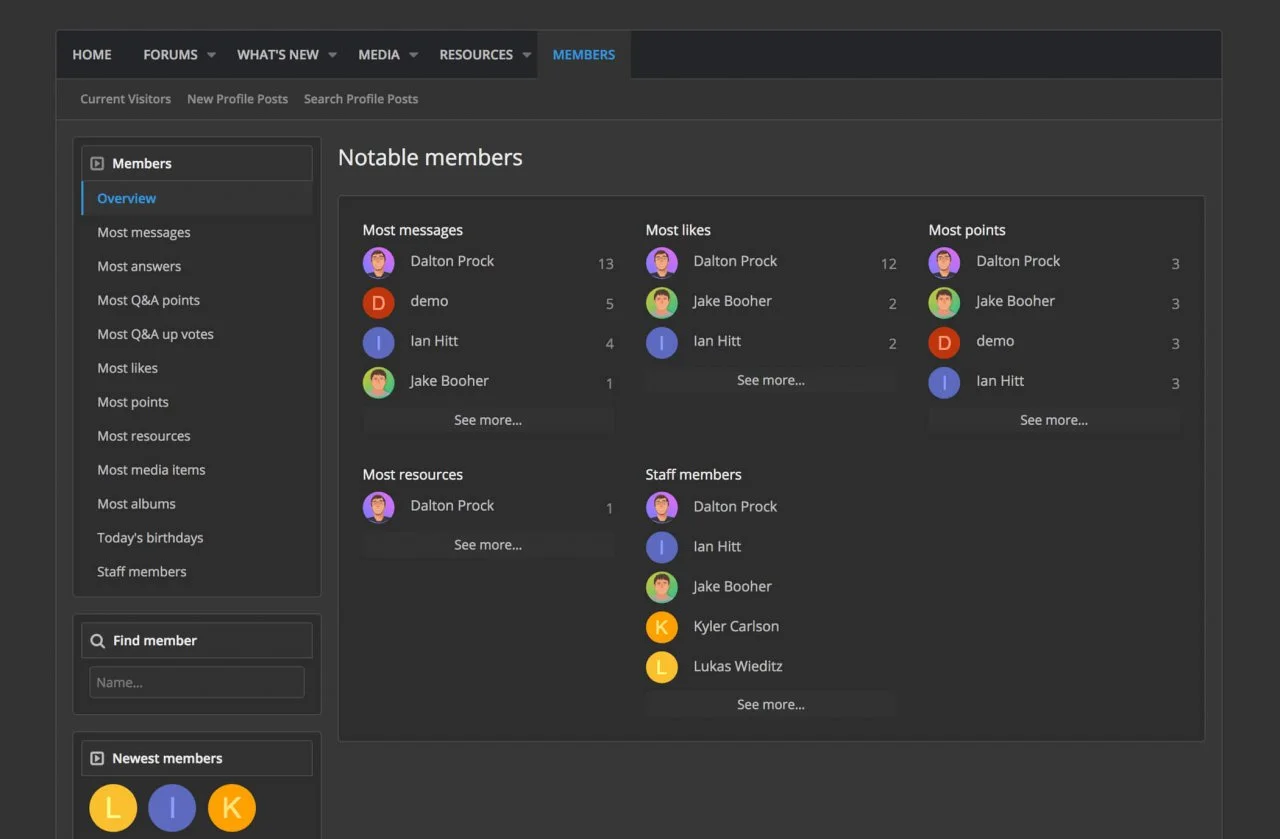
Task: Open the Resources dropdown arrow
Action: [x=526, y=55]
